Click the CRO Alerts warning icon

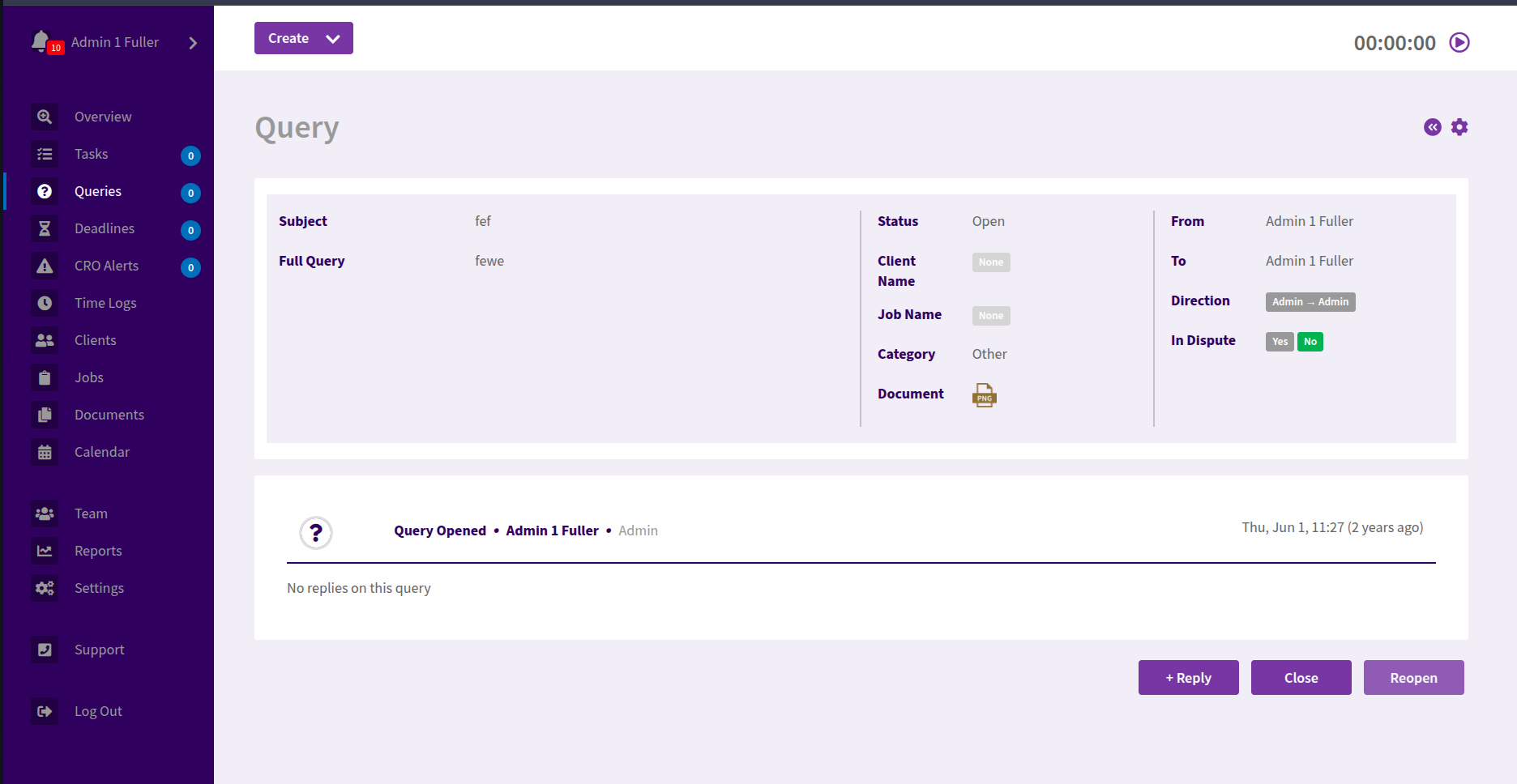pyautogui.click(x=45, y=266)
